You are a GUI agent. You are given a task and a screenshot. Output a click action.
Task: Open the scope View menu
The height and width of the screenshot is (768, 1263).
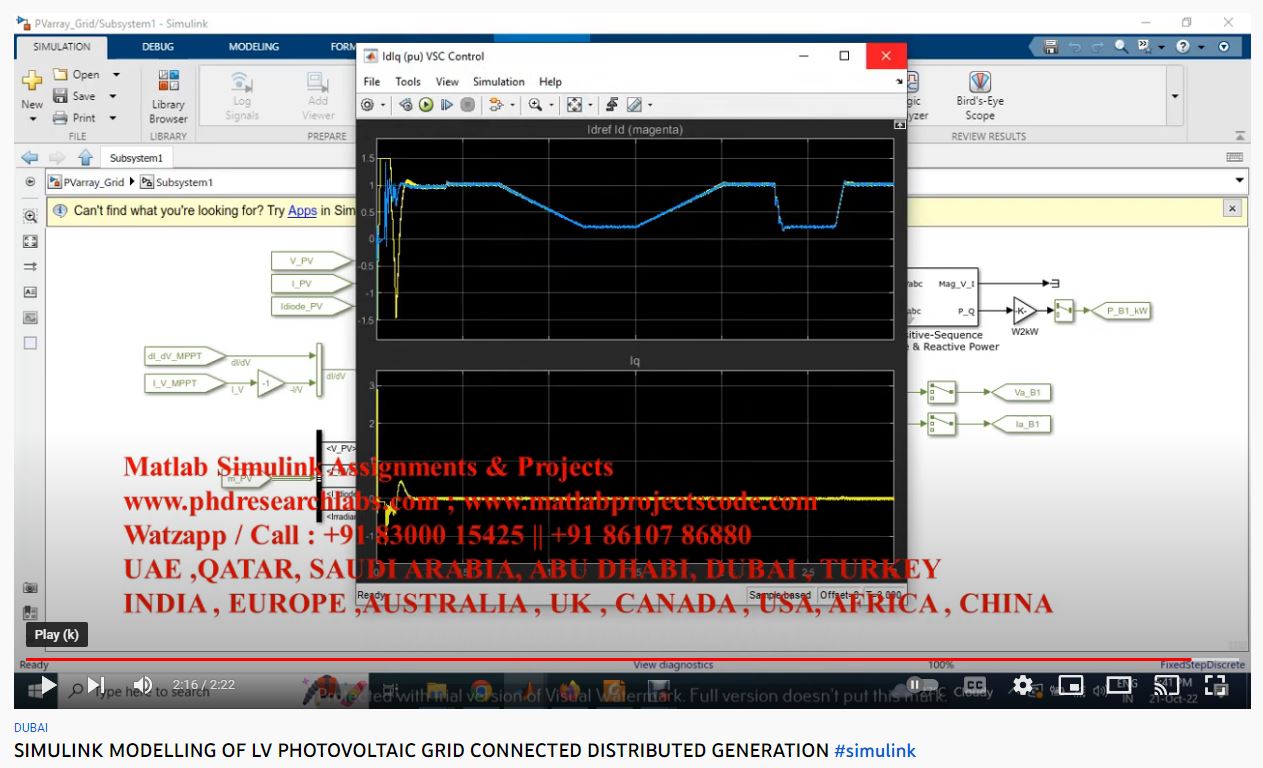click(447, 82)
